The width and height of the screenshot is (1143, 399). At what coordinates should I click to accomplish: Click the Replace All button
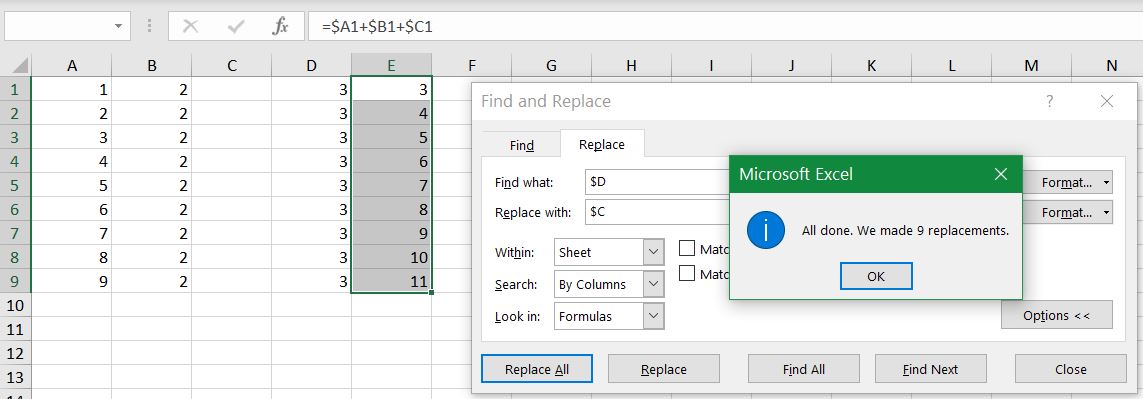coord(537,369)
